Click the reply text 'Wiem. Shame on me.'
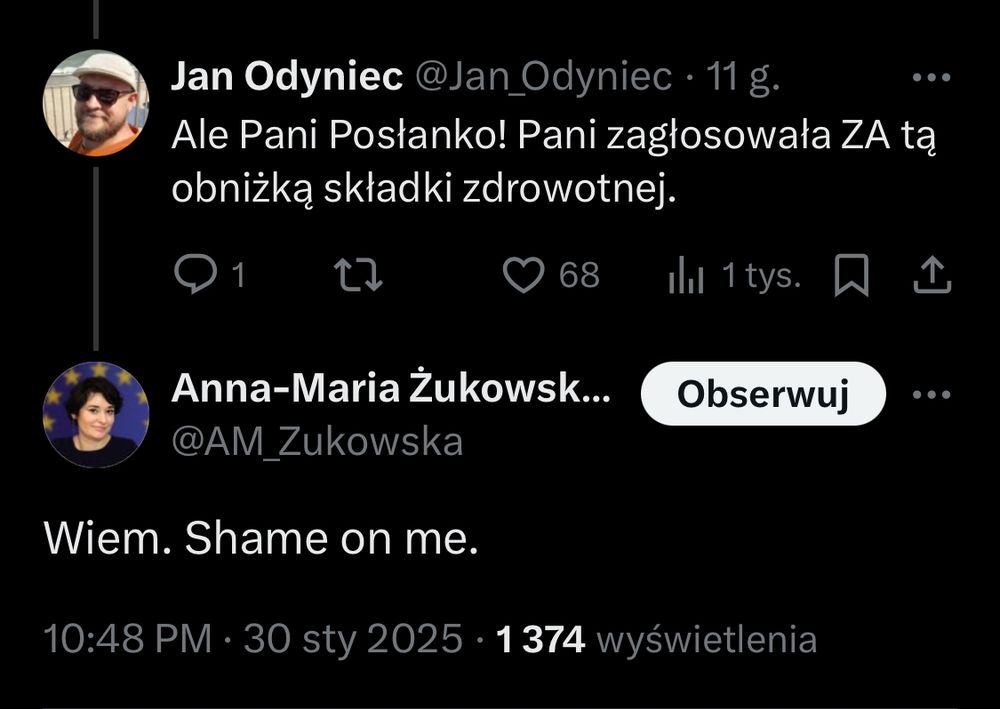The image size is (1000, 709). [261, 539]
